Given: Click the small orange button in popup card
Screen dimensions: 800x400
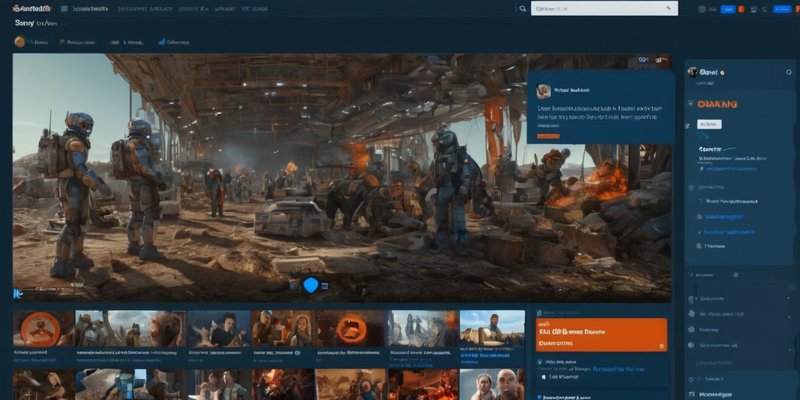Looking at the screenshot, I should click(548, 136).
